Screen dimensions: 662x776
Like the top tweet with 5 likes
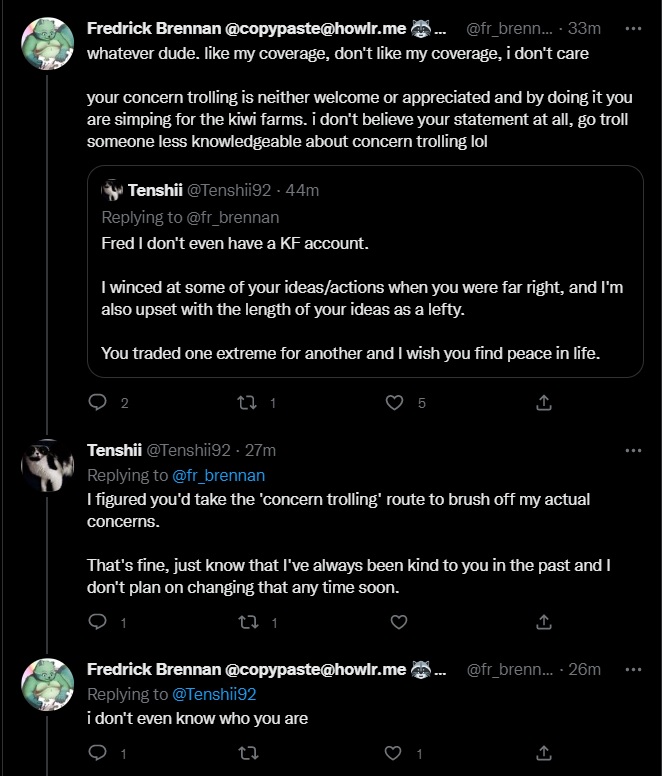click(x=395, y=402)
